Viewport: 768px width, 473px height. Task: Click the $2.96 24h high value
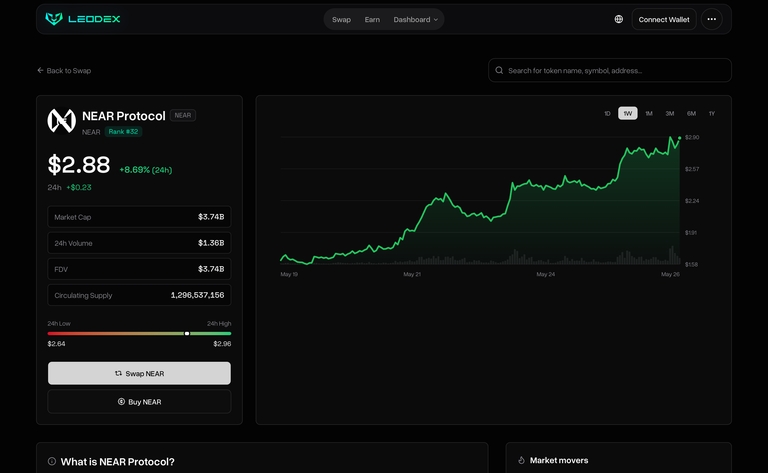[222, 344]
